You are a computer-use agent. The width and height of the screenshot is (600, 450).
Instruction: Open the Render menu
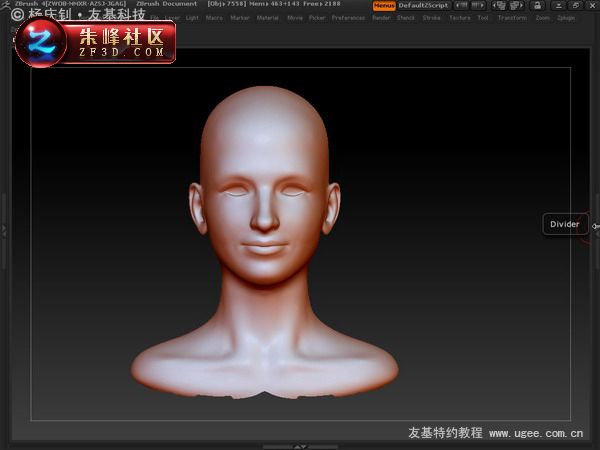(382, 18)
